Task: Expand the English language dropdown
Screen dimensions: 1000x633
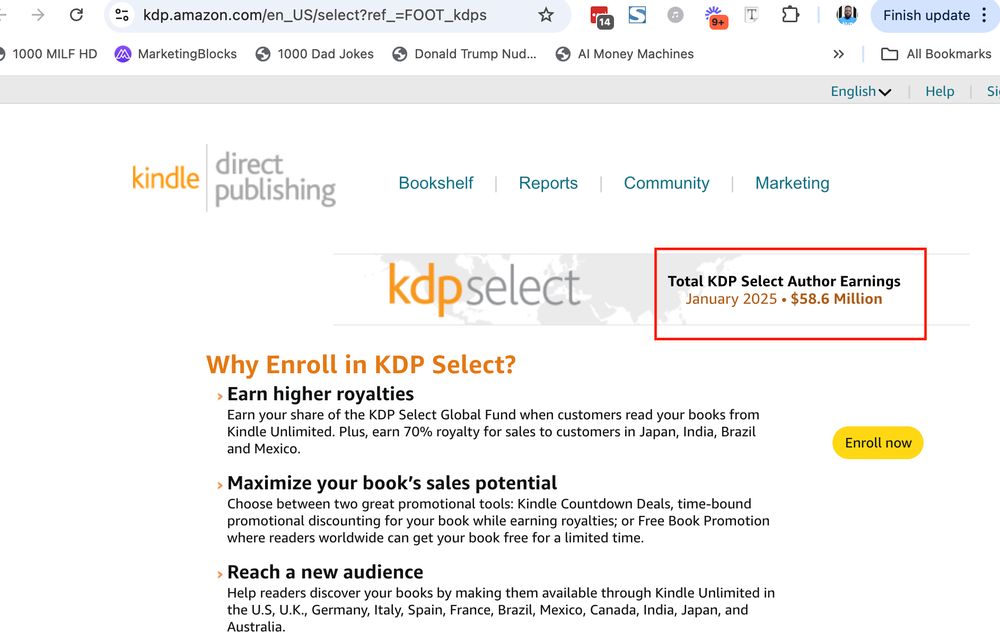Action: point(860,91)
